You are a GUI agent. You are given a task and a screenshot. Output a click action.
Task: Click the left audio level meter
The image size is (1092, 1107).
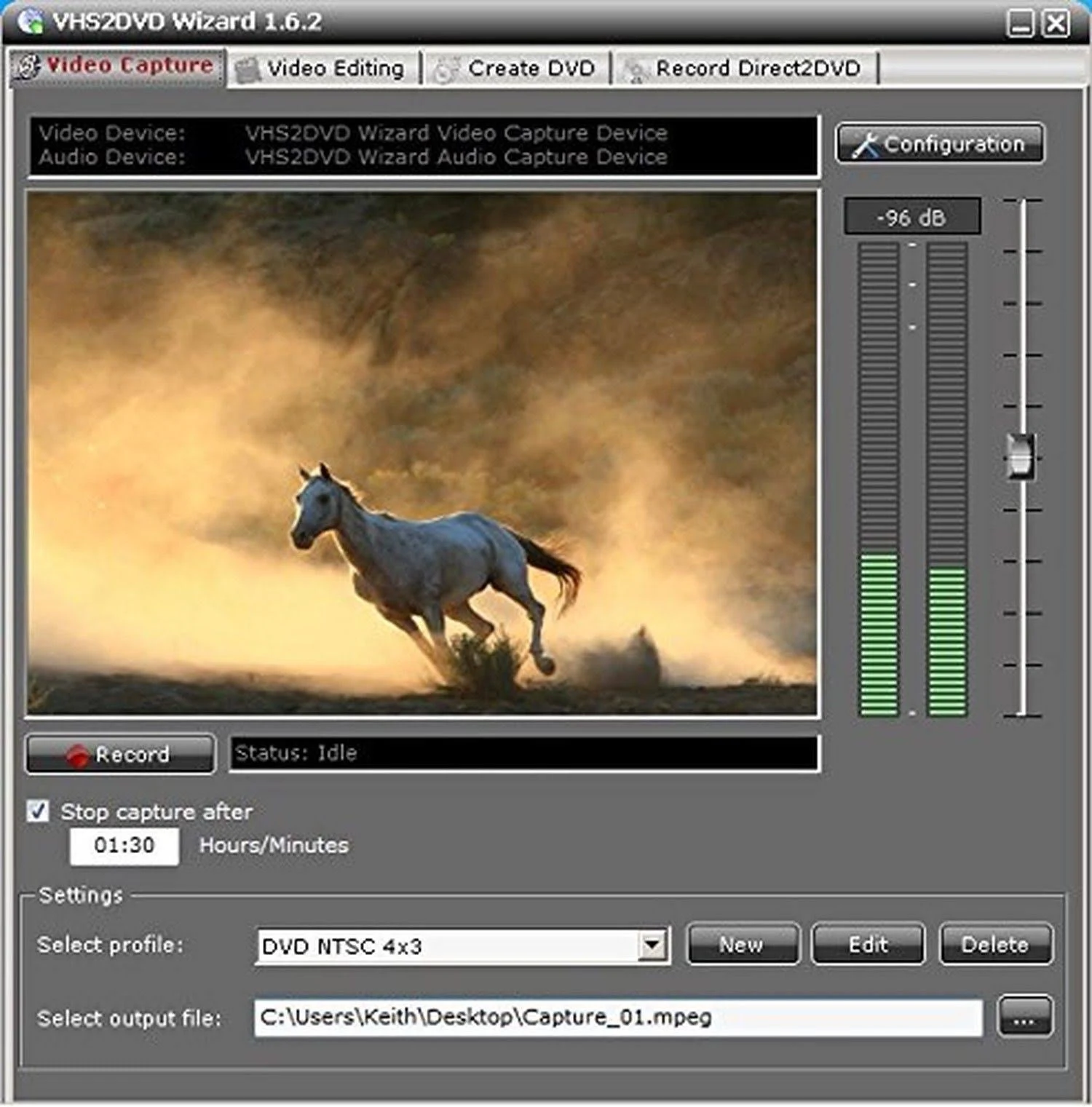click(x=879, y=479)
